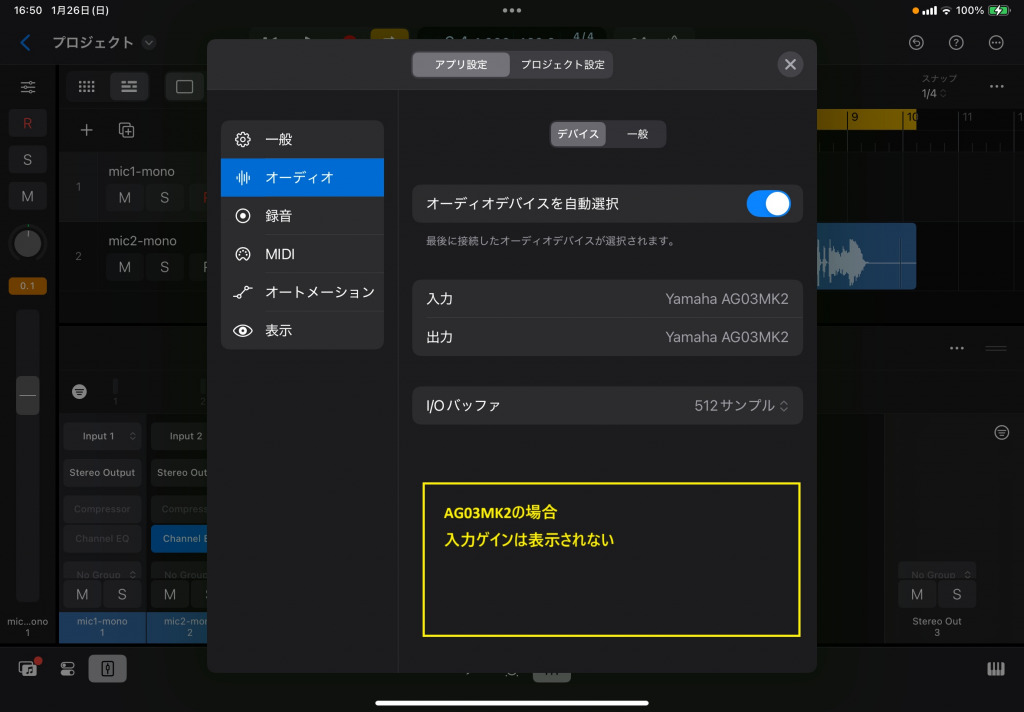Open the I/O バッファ 512 サンプル dropdown
Viewport: 1024px width, 712px height.
click(741, 406)
